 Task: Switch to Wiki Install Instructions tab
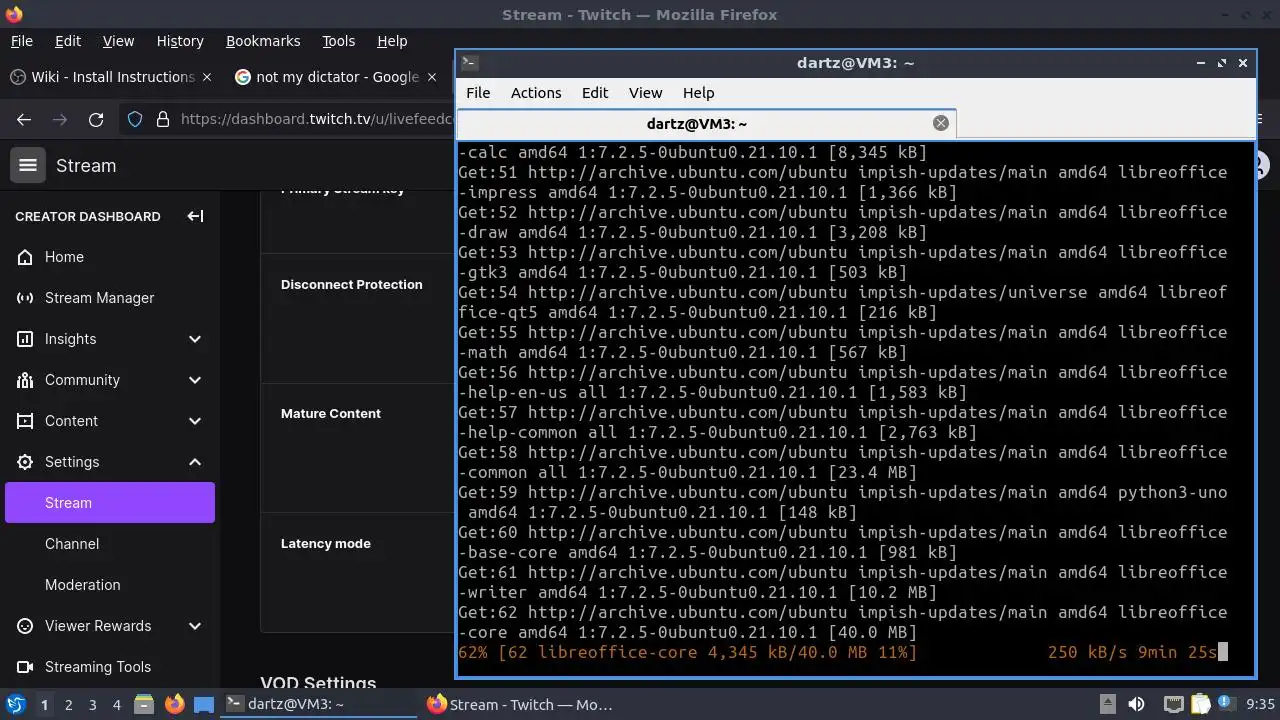110,77
